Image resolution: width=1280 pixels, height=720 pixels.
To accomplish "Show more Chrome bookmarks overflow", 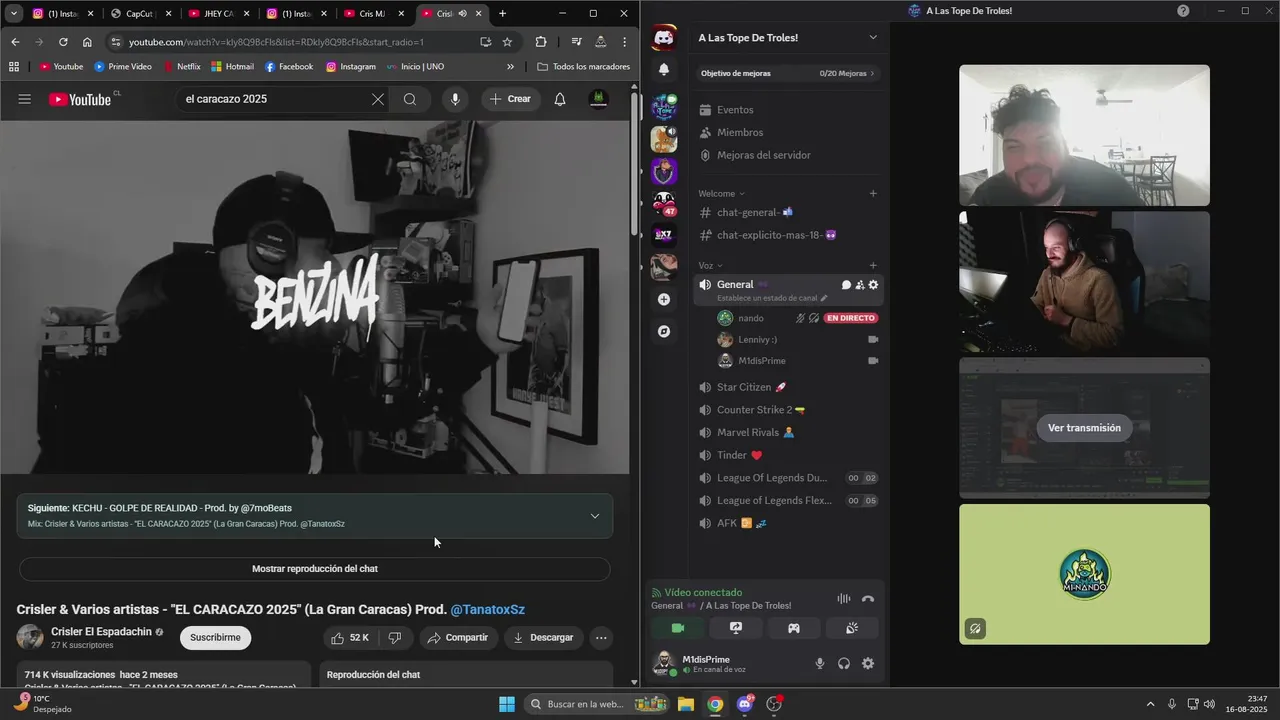I will [510, 67].
